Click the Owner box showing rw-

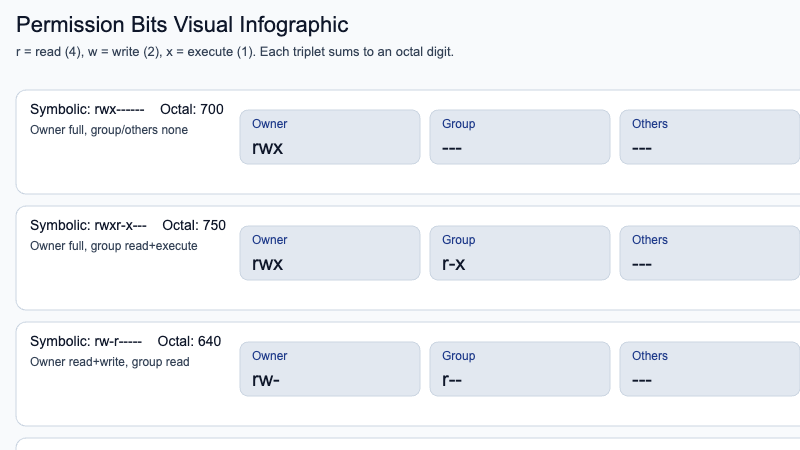click(x=329, y=369)
